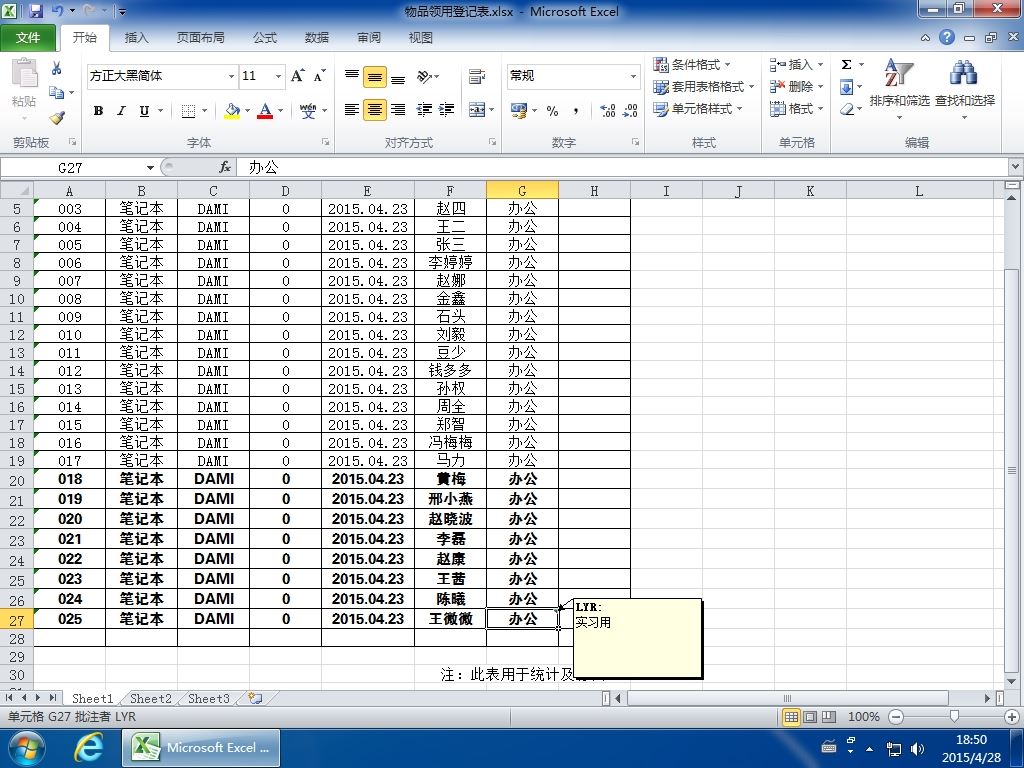Image resolution: width=1024 pixels, height=768 pixels.
Task: Increase font size
Action: click(x=298, y=76)
